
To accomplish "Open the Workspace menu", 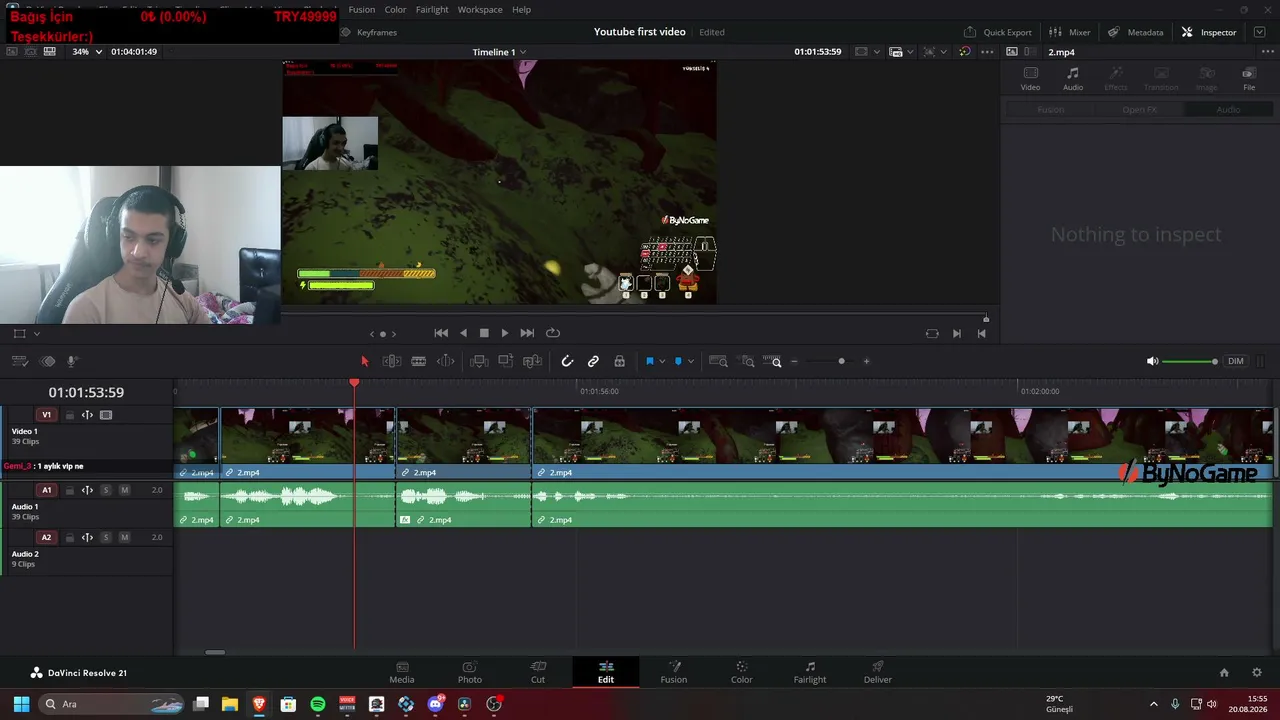I will point(480,9).
